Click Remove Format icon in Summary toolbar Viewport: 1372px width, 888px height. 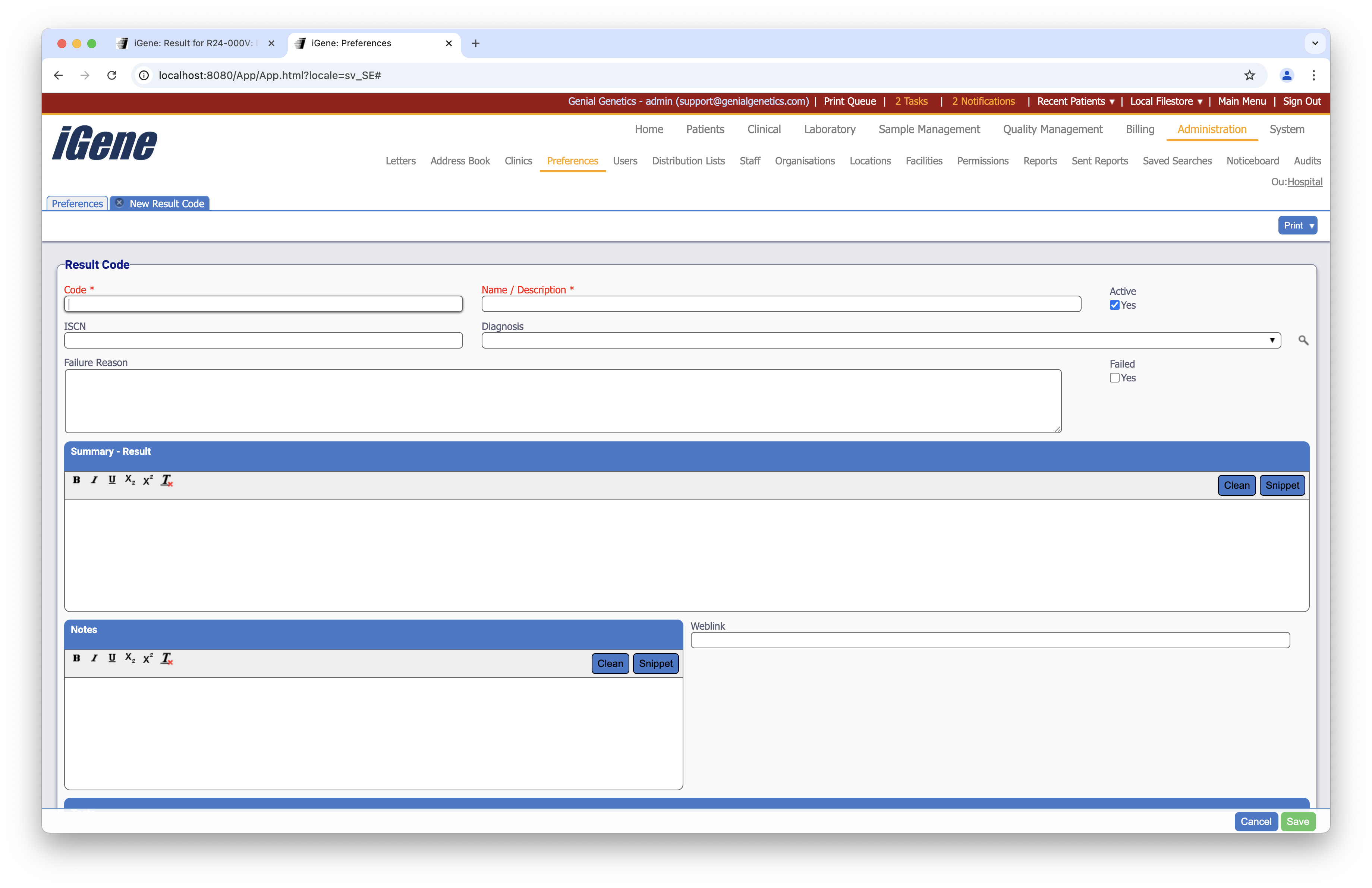pos(167,480)
